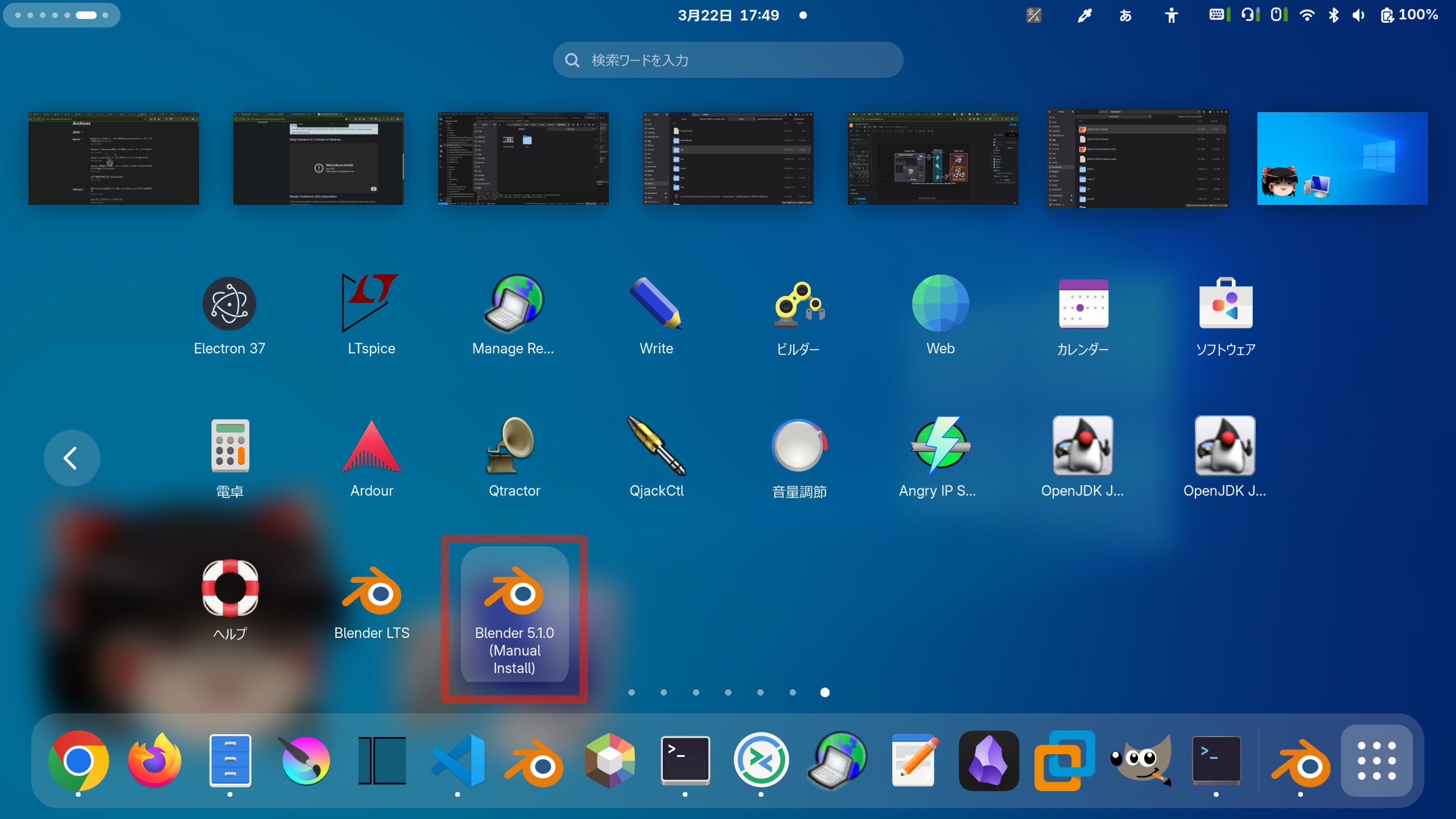
Task: Open the ヘルプ help app
Action: coord(229,600)
